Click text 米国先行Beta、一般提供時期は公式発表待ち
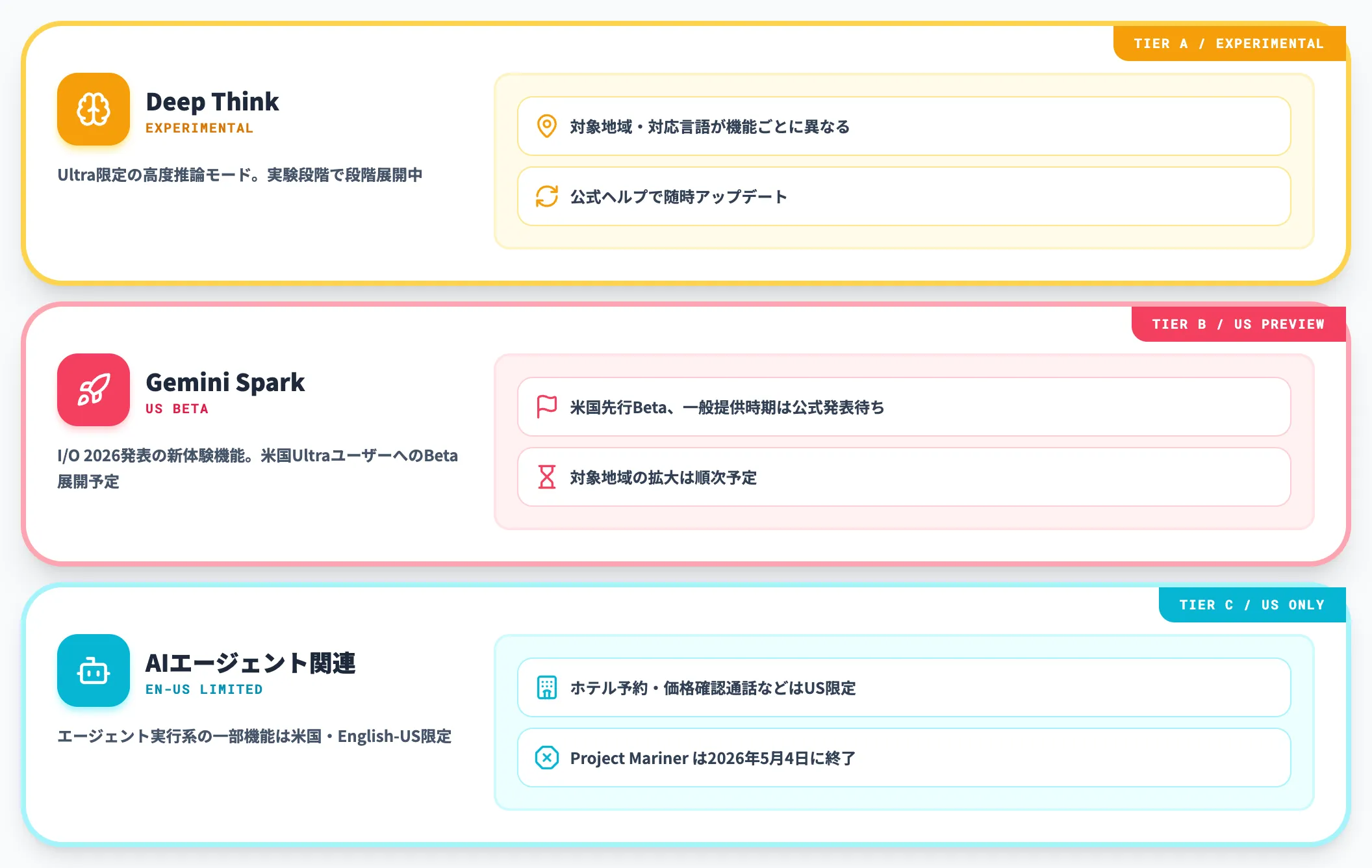The width and height of the screenshot is (1372, 868). 727,407
